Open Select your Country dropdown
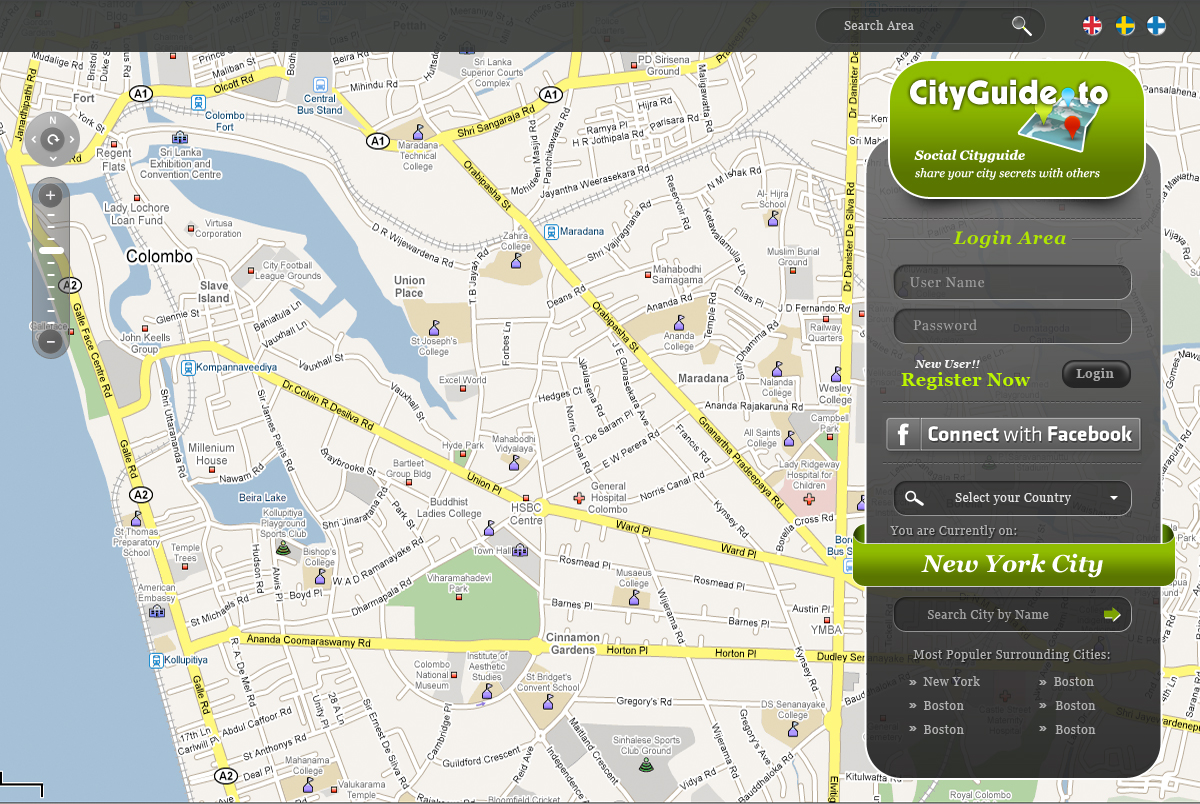This screenshot has width=1200, height=804. click(x=1012, y=498)
